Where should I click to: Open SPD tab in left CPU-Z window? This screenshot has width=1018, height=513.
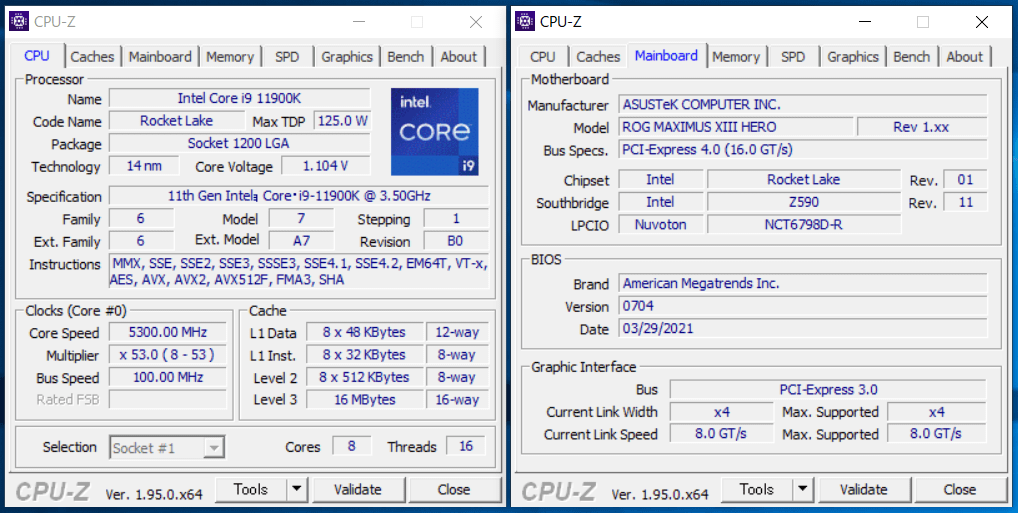[x=287, y=56]
